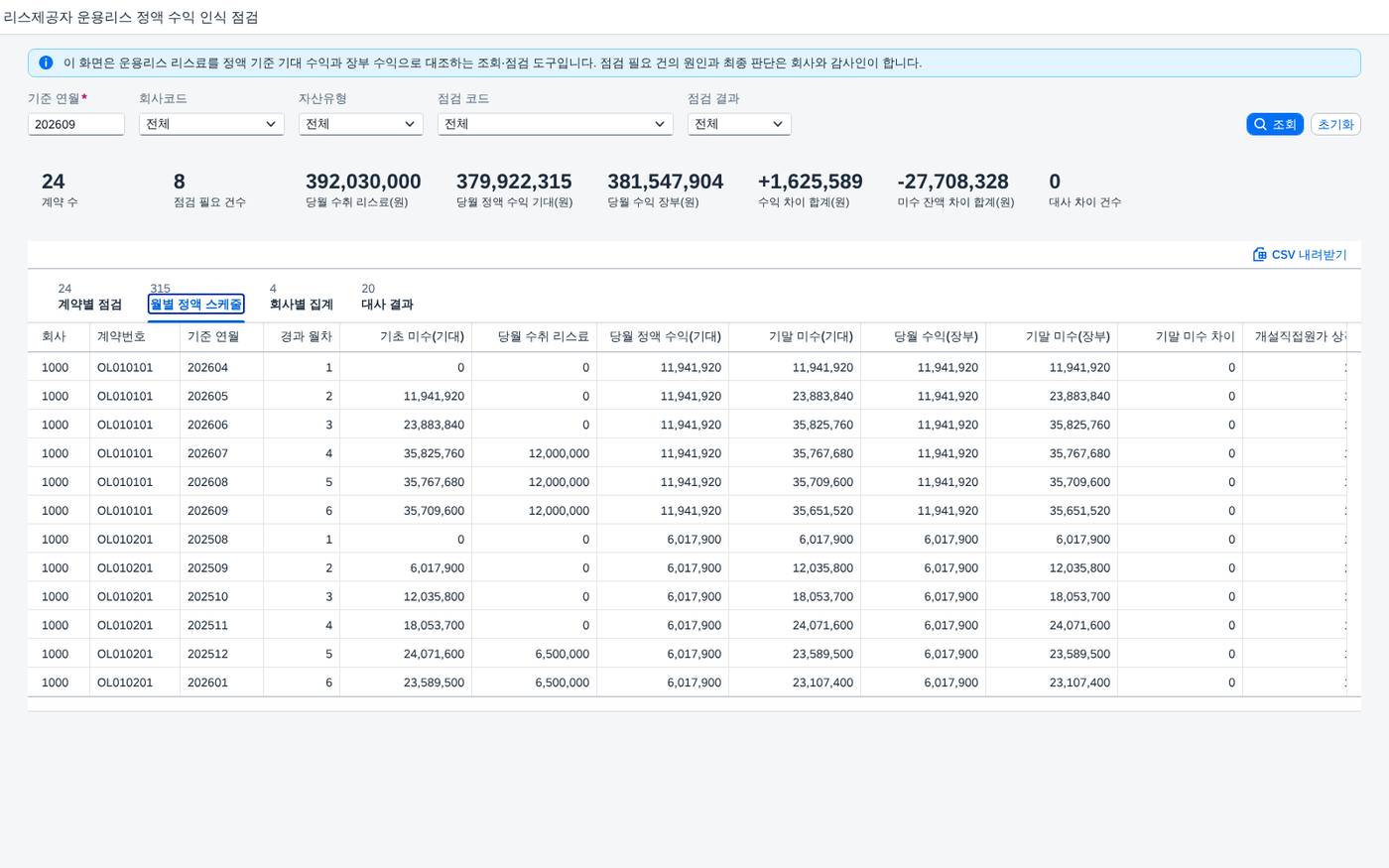The width and height of the screenshot is (1389, 868).
Task: Click OL010201 in the 202508 row
Action: [125, 540]
